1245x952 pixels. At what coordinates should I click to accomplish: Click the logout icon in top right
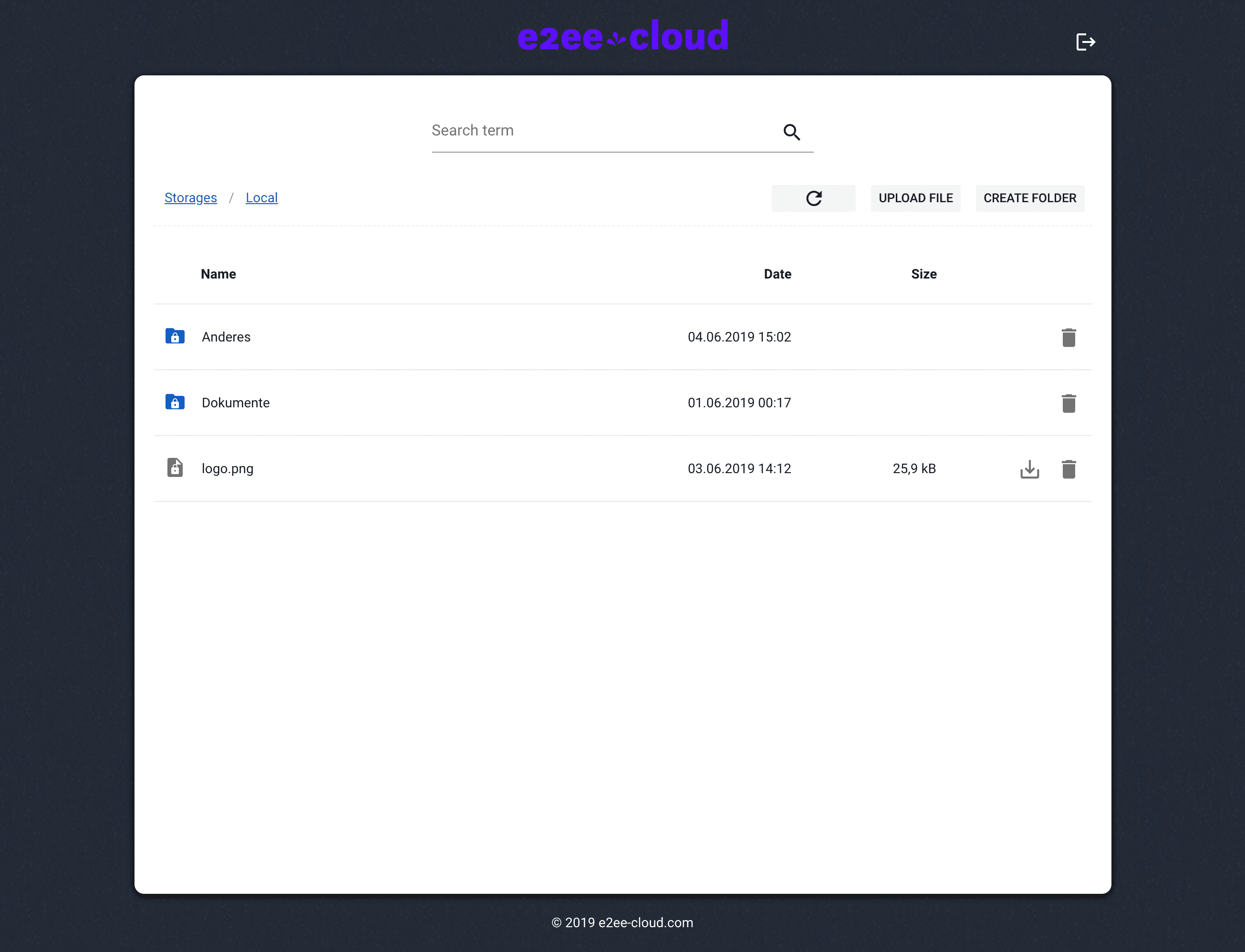[x=1085, y=42]
